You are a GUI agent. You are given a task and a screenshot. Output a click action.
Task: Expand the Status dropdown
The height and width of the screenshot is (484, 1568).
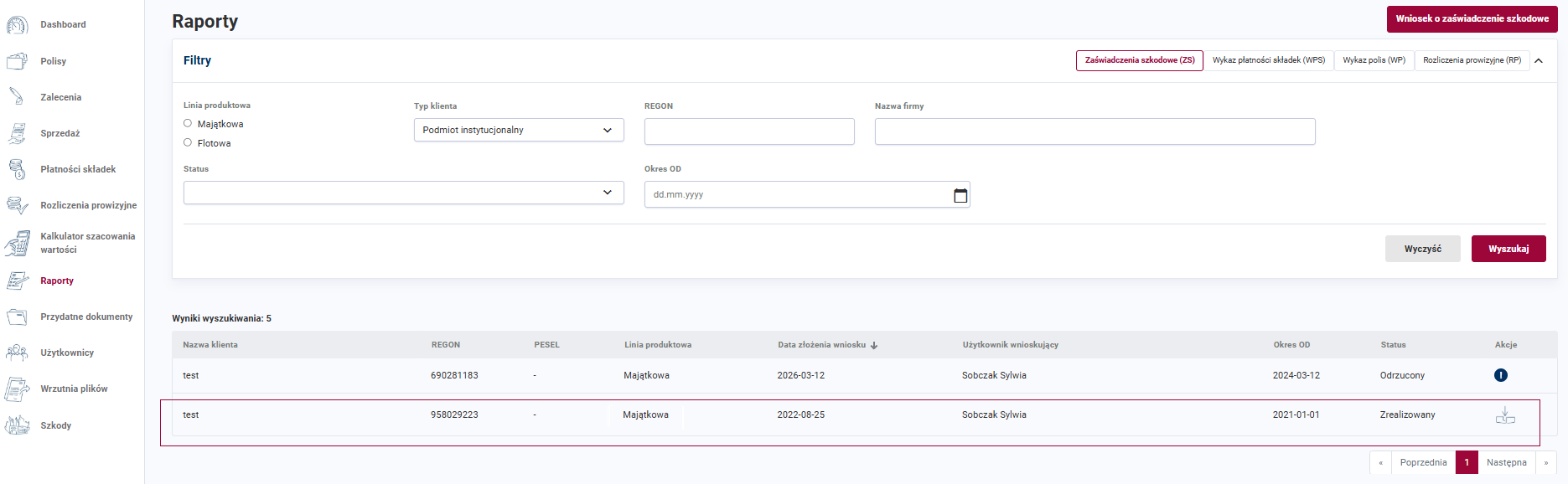[403, 193]
